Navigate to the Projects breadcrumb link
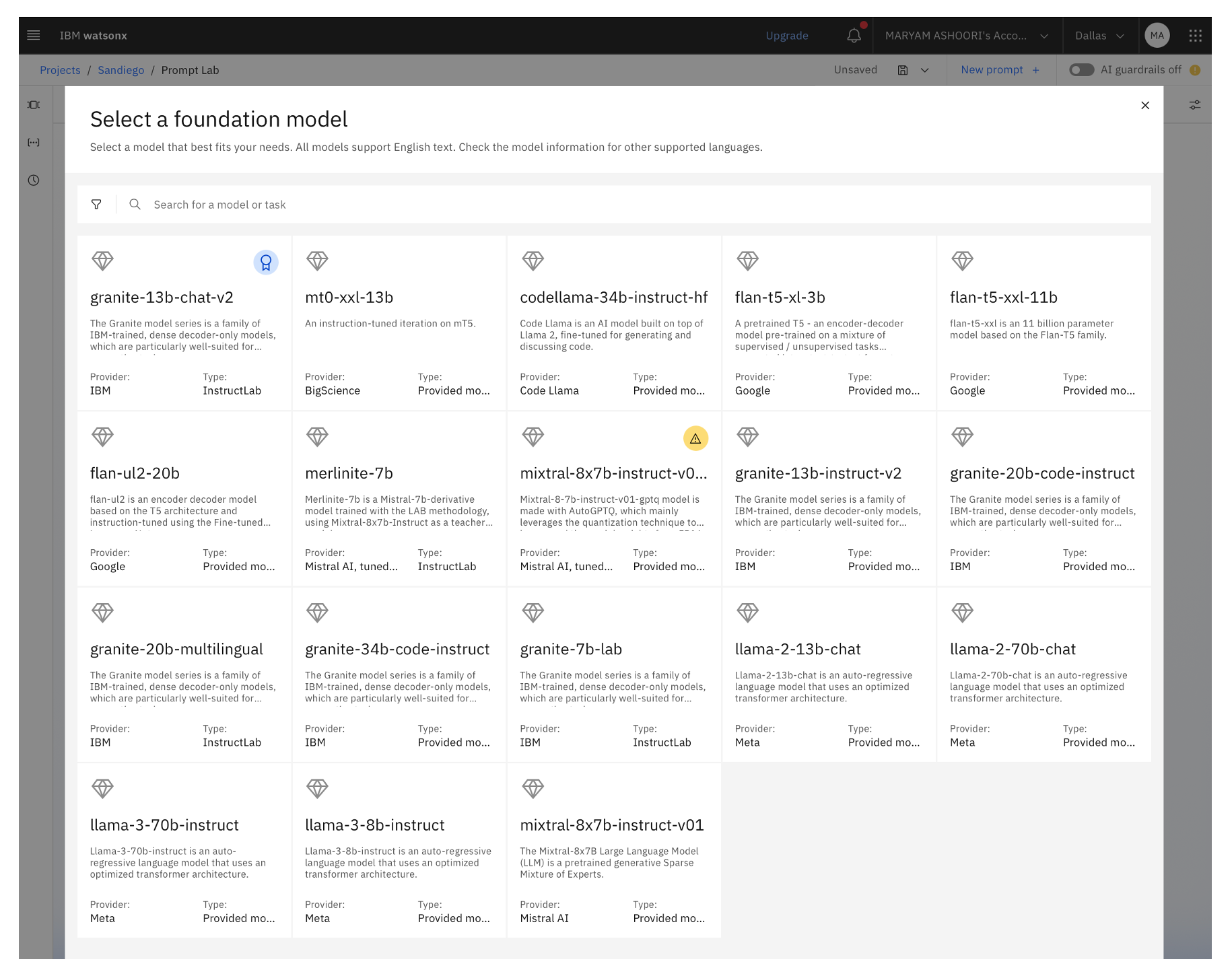The image size is (1232, 976). pyautogui.click(x=60, y=69)
